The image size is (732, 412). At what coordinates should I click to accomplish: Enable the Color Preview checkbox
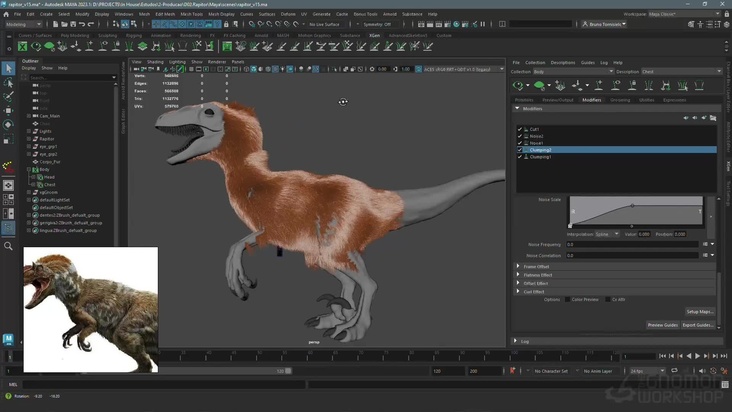click(x=567, y=299)
